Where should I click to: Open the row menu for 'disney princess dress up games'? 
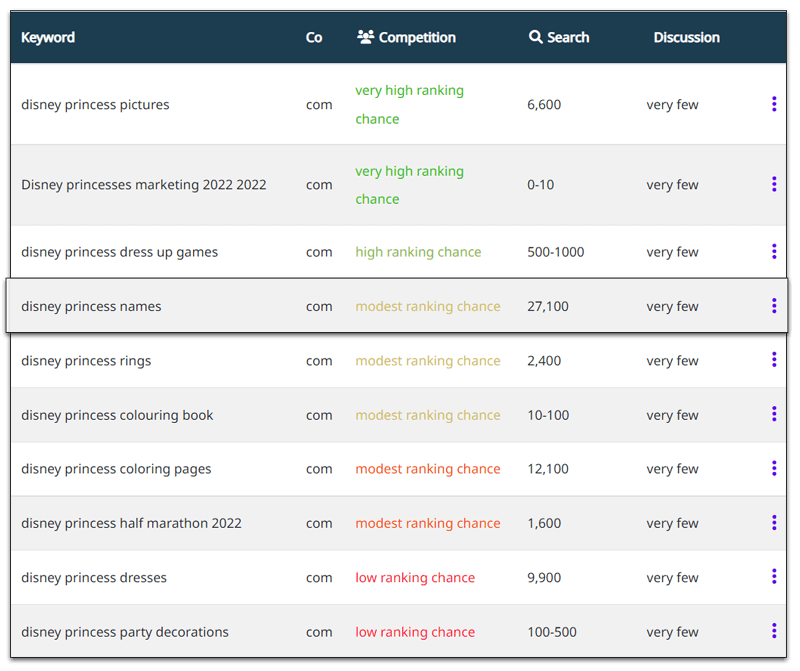774,252
